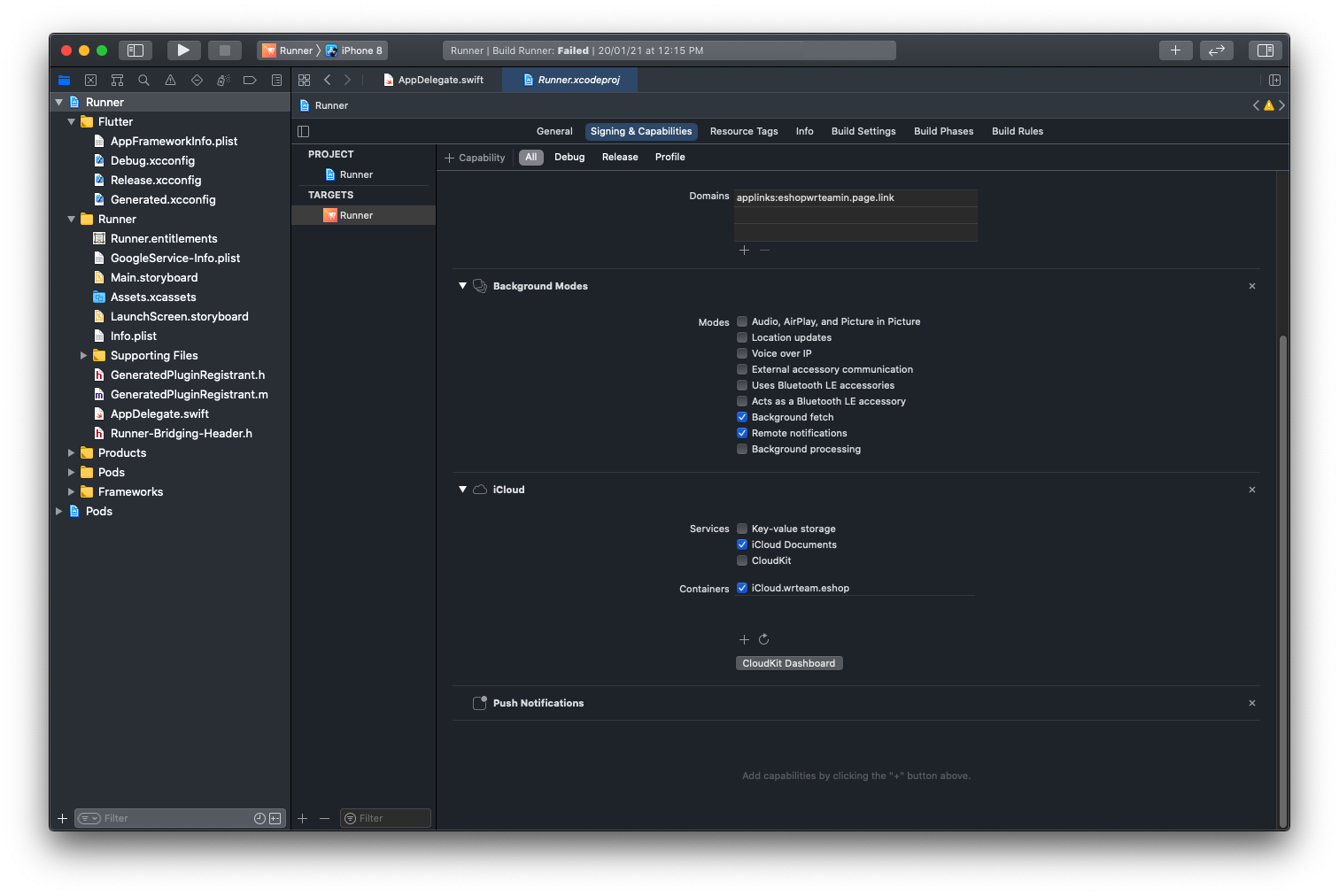Open the source control navigator icon
The height and width of the screenshot is (896, 1339).
point(90,81)
